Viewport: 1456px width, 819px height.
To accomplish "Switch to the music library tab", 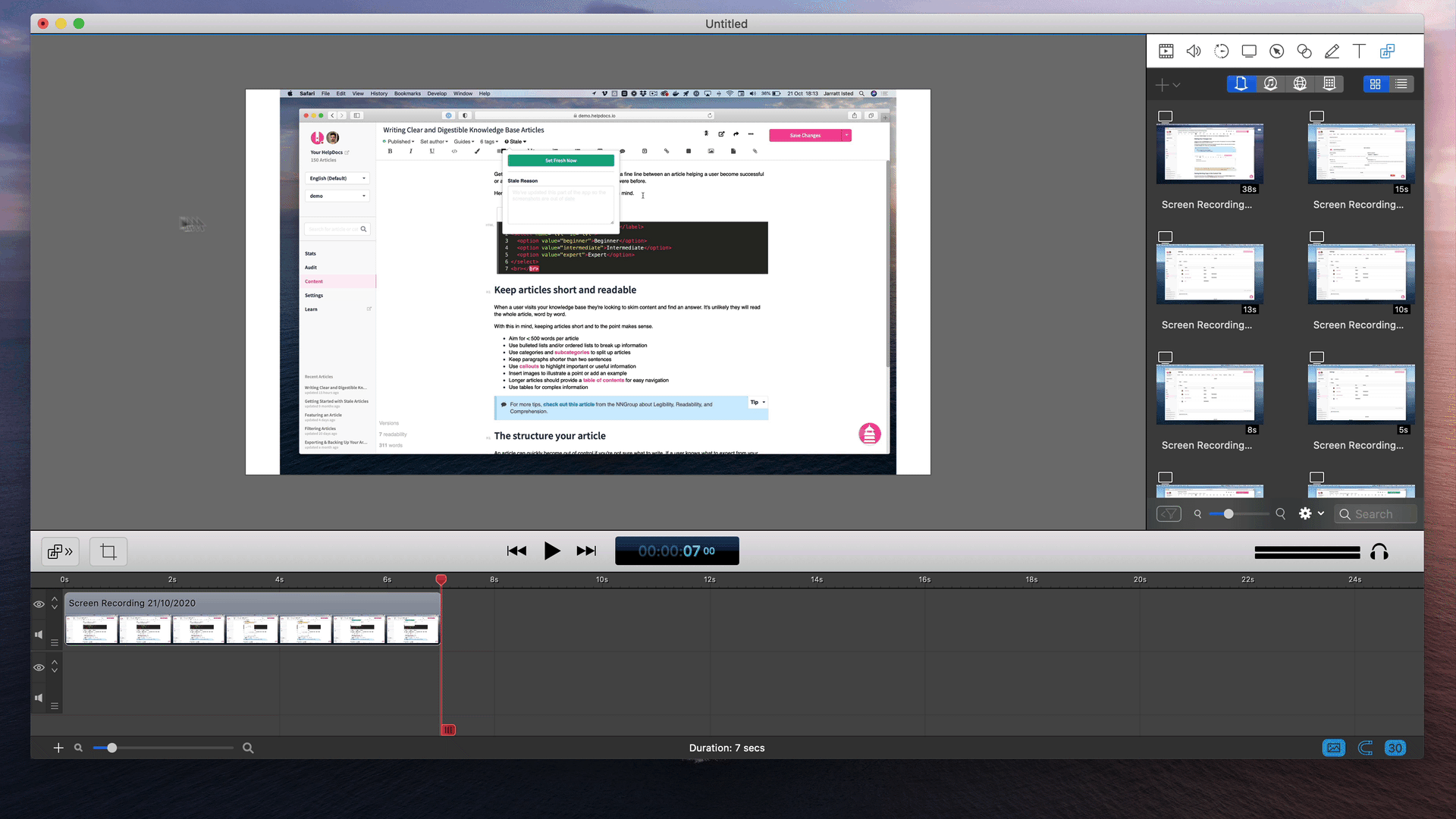I will click(1270, 84).
